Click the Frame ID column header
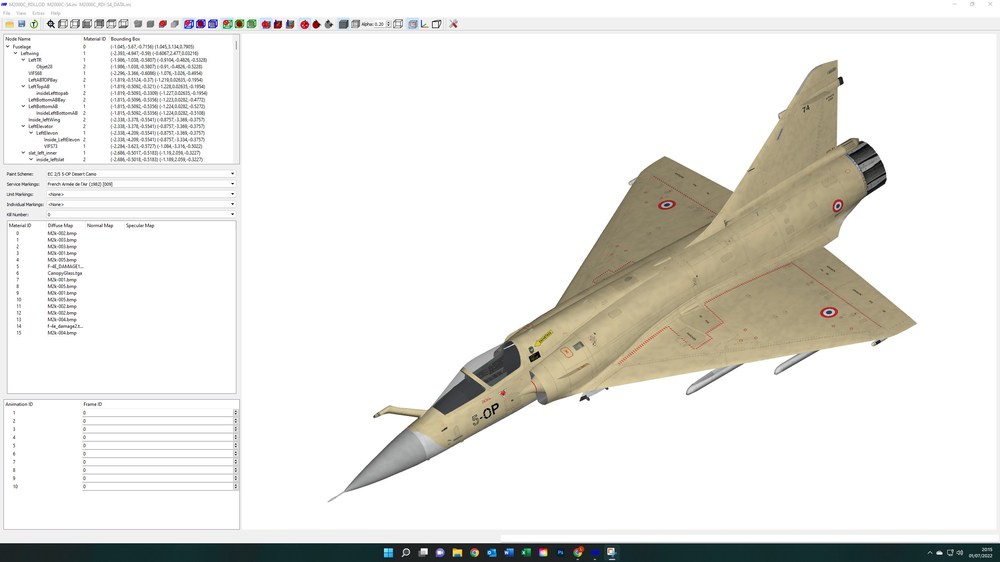The height and width of the screenshot is (562, 1000). tap(92, 404)
